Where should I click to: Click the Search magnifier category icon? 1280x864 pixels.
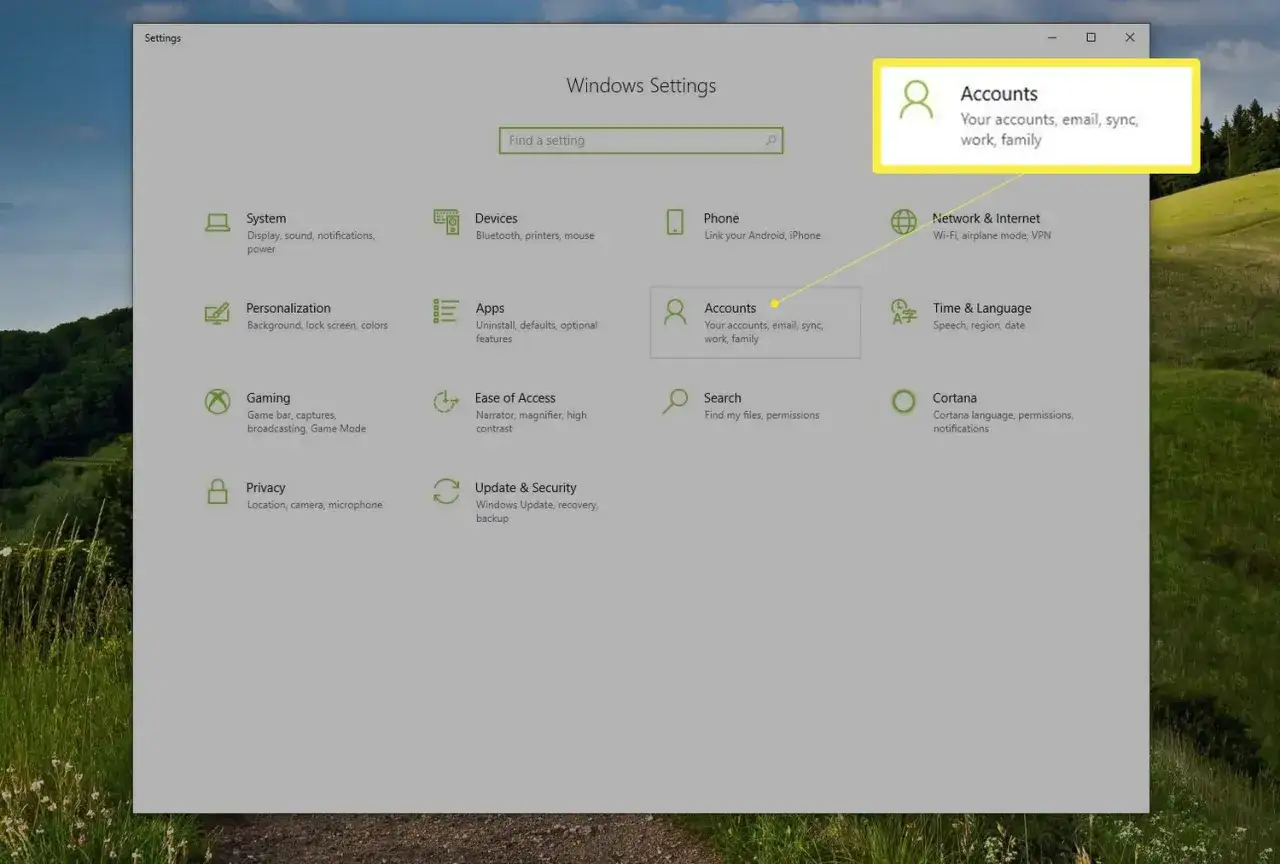(675, 402)
